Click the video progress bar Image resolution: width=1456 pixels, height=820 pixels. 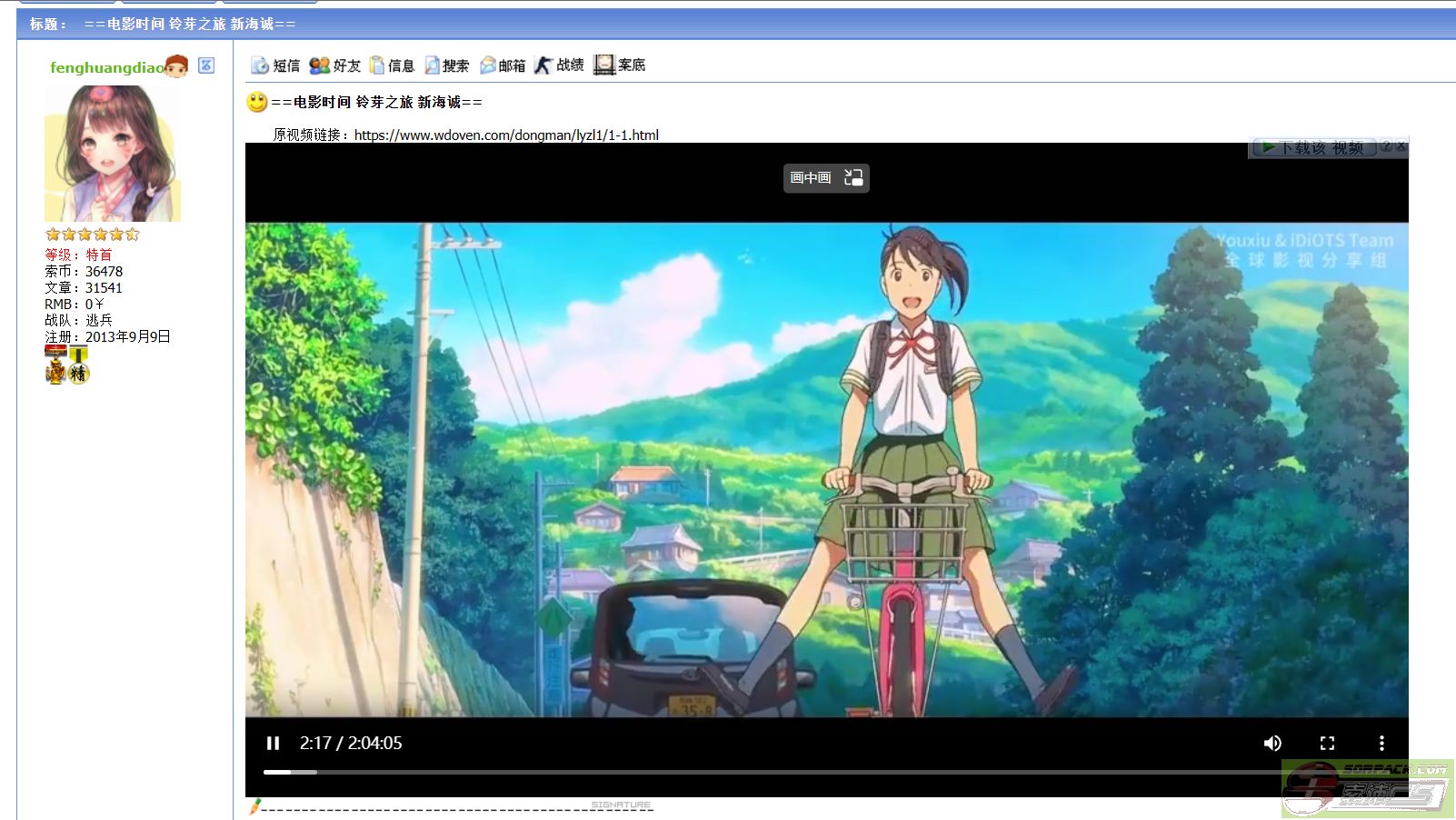pyautogui.click(x=636, y=771)
